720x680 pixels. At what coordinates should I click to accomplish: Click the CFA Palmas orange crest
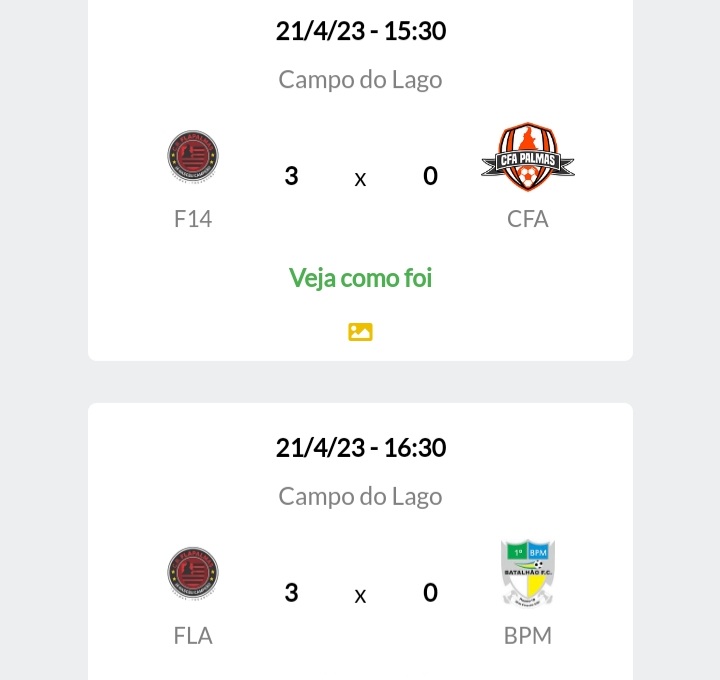pos(528,156)
